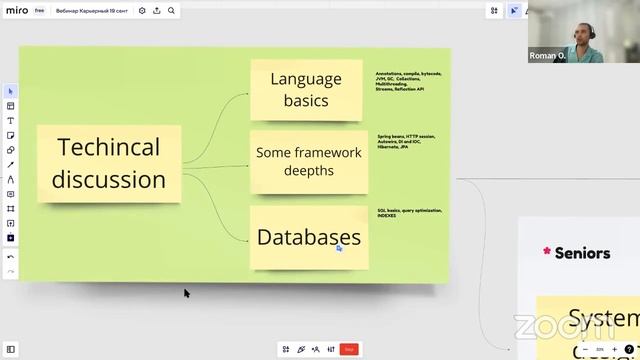Click first icon in bottom center toolbar
Viewport: 640px width, 360px height.
(286, 349)
